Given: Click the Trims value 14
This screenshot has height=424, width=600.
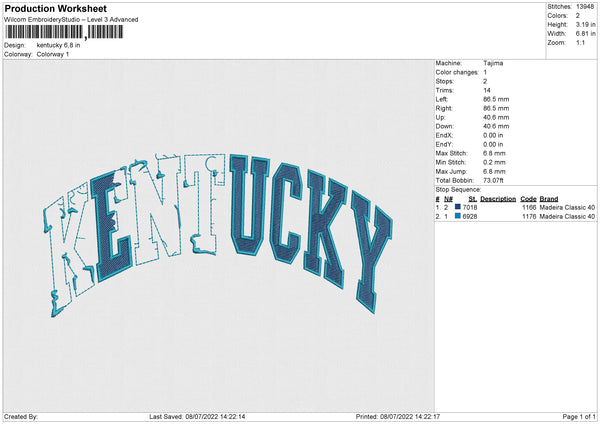Looking at the screenshot, I should click(487, 90).
